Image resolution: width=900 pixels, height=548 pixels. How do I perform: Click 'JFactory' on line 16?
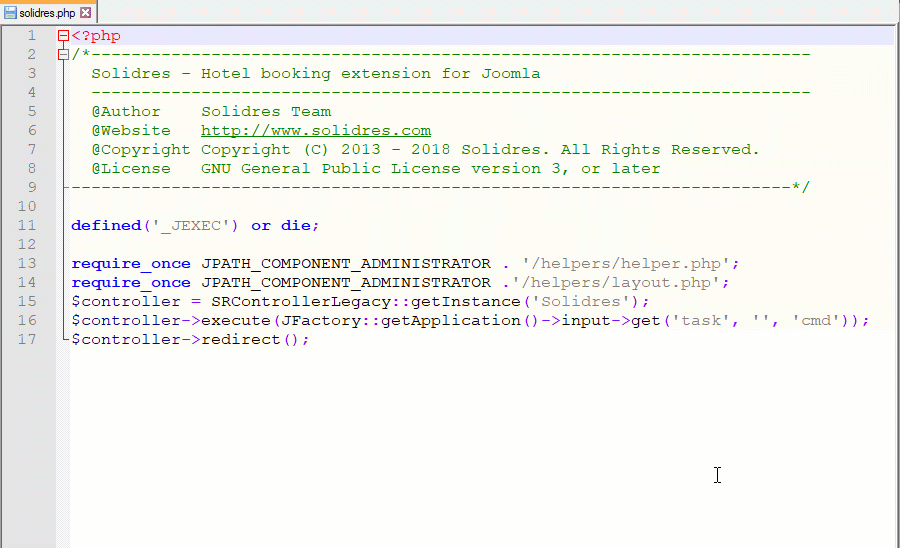321,320
